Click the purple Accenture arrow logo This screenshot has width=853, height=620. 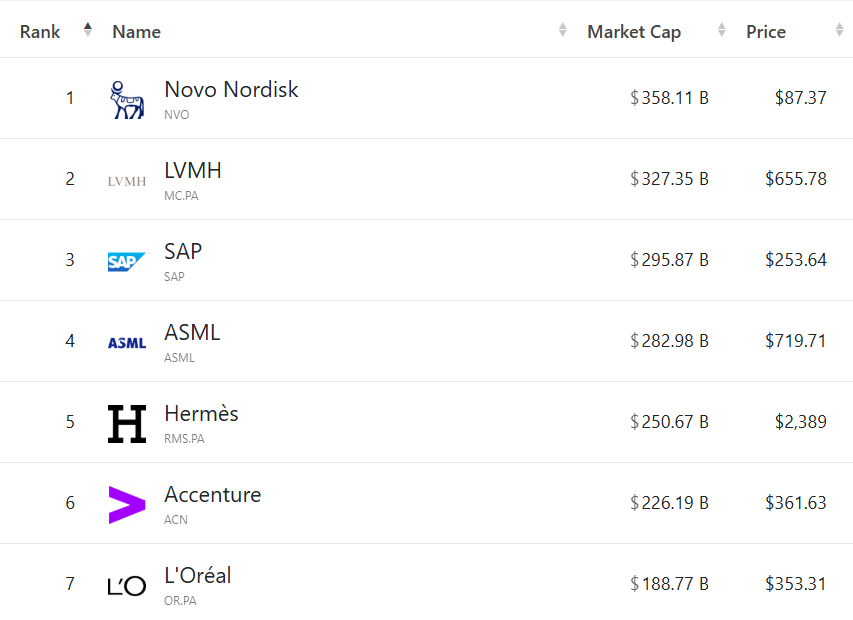coord(127,504)
